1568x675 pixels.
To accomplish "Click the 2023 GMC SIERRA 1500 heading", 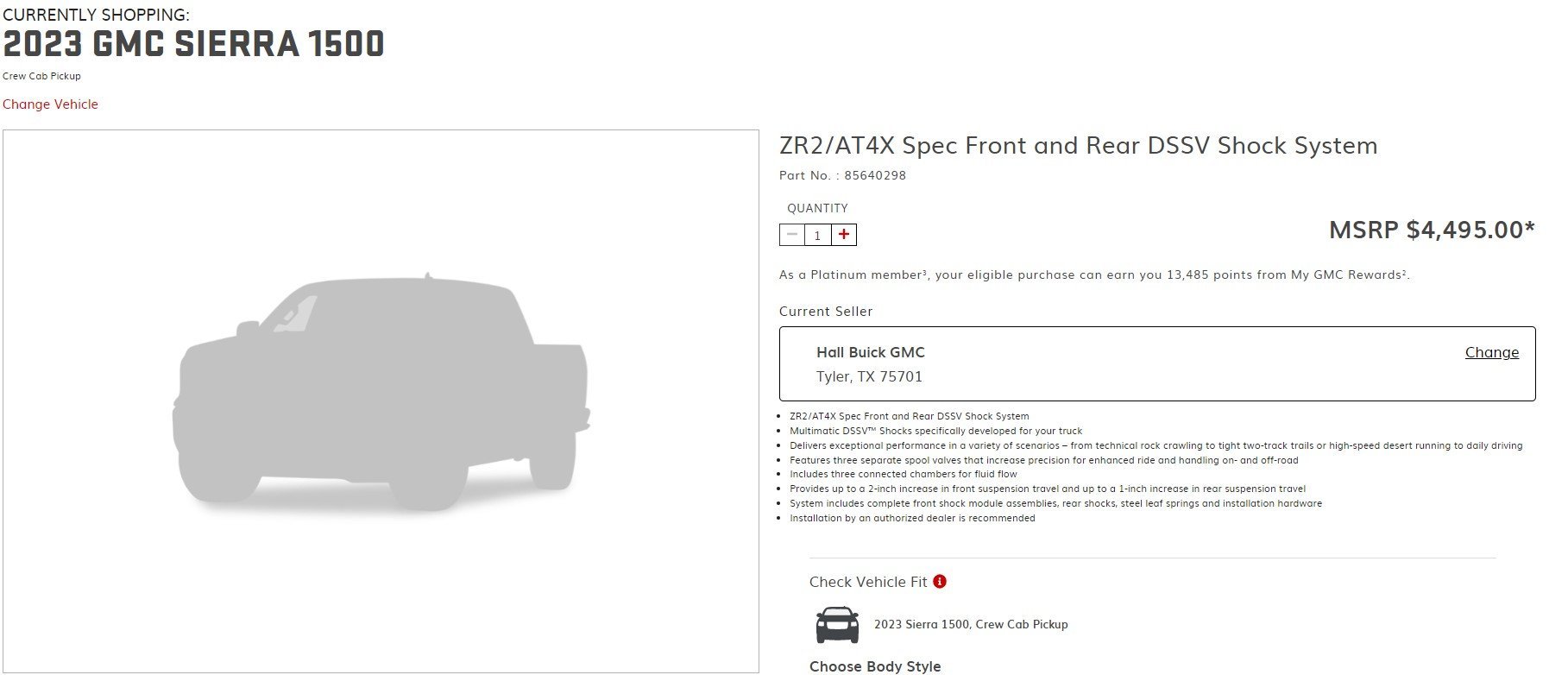I will [193, 44].
